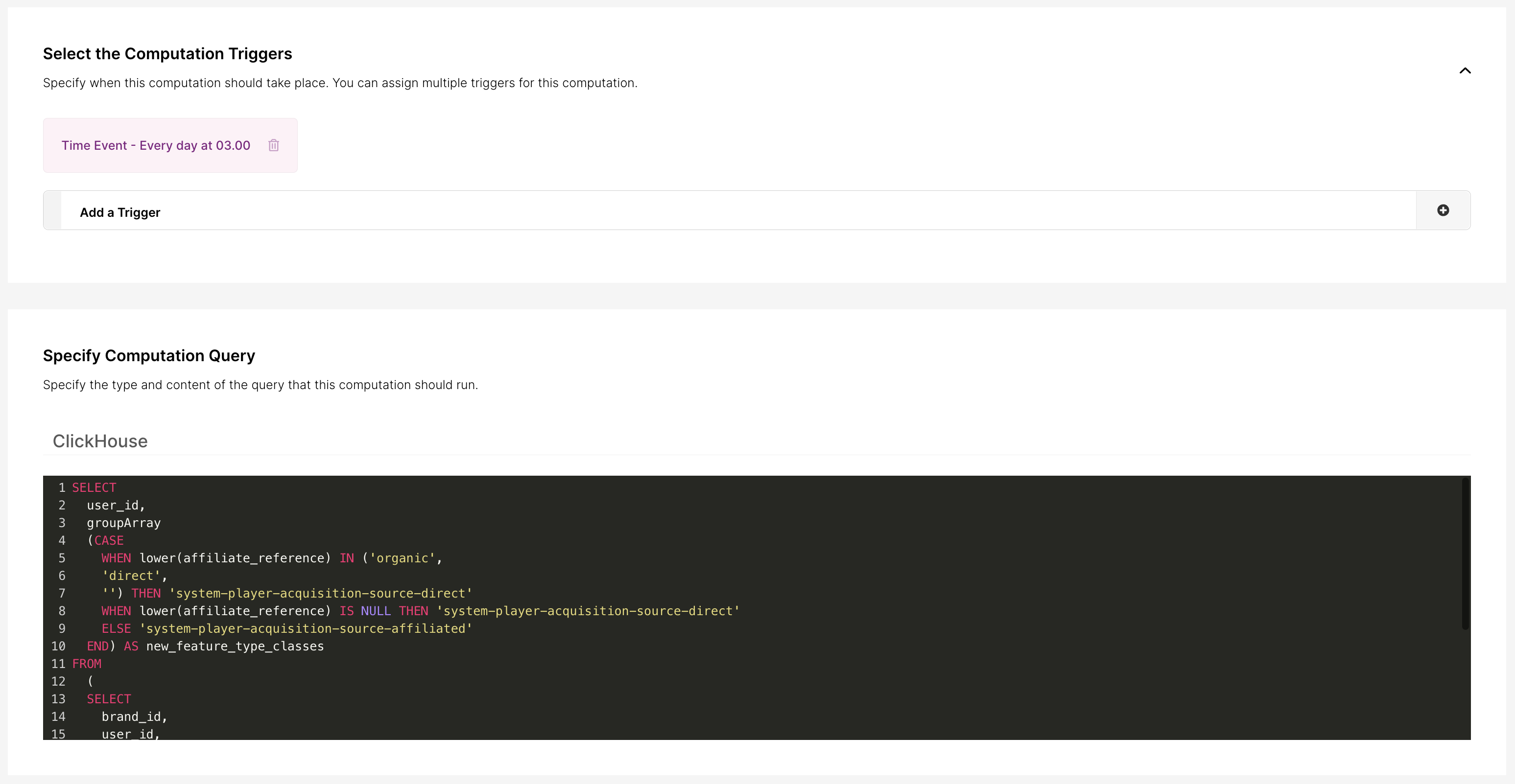Click the FROM keyword on line 11
This screenshot has height=784, width=1515.
click(87, 664)
